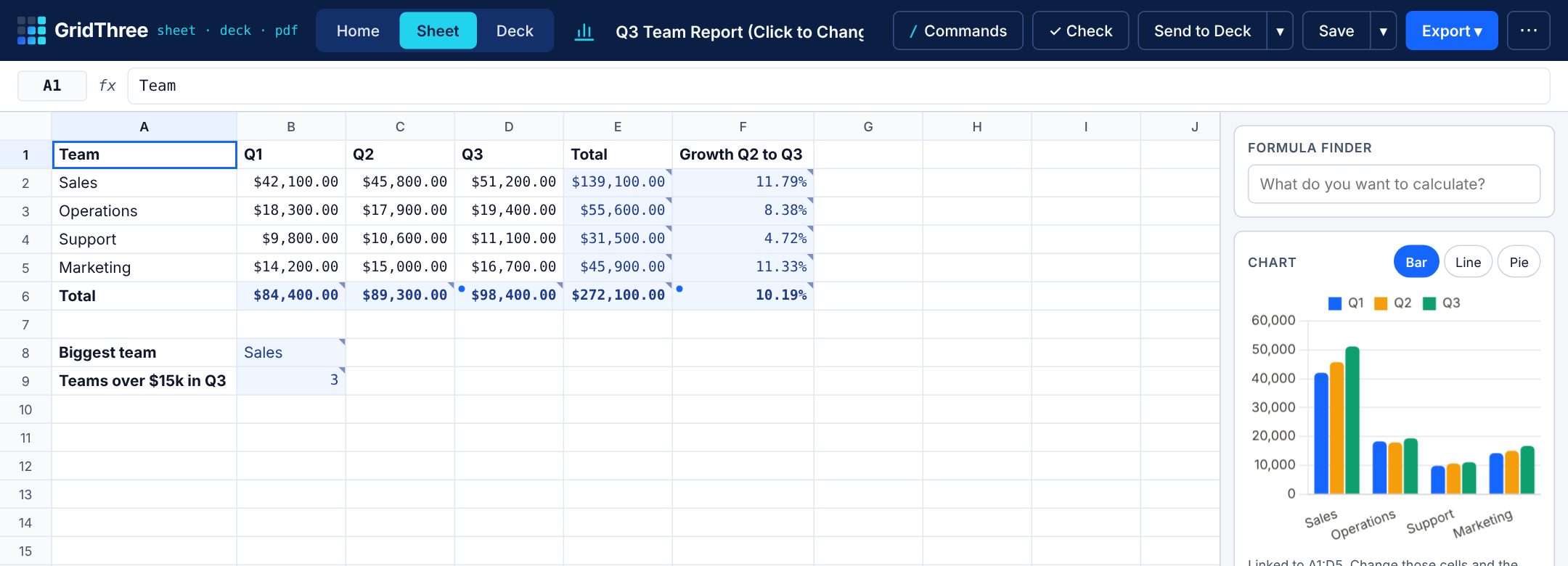Open the Export dropdown
1568x566 pixels.
[1452, 30]
